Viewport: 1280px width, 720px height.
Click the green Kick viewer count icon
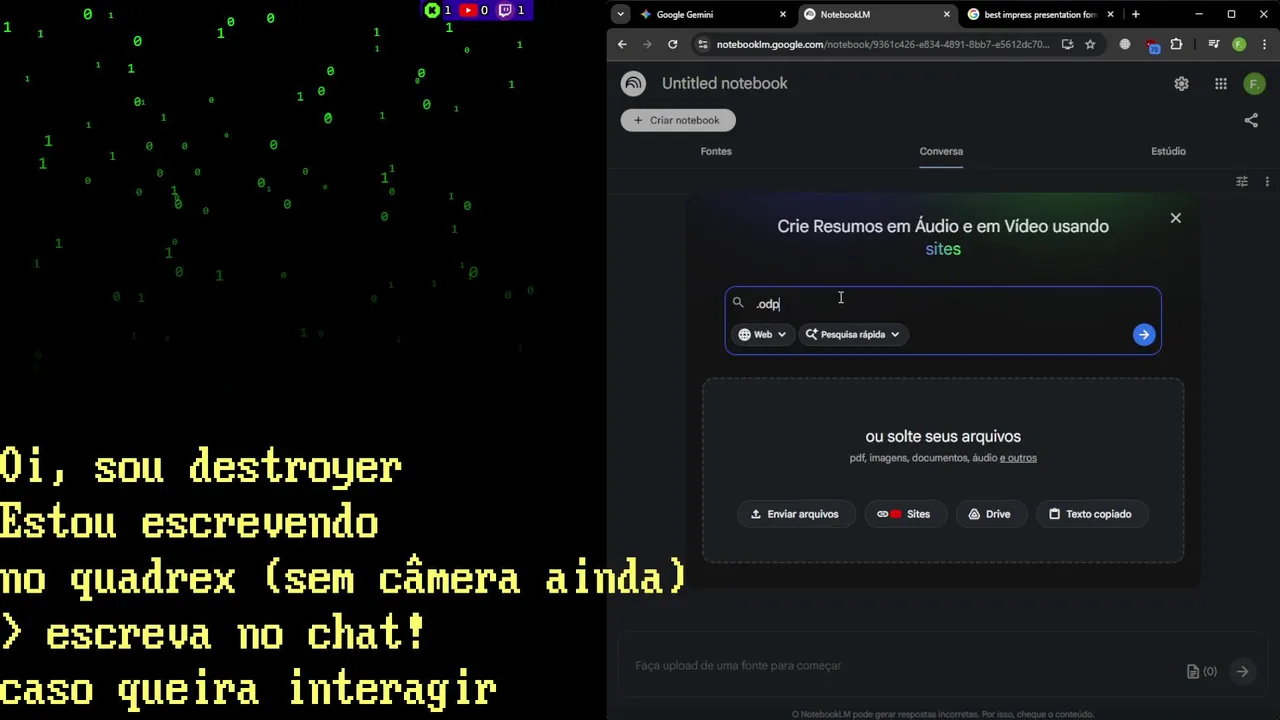(432, 10)
